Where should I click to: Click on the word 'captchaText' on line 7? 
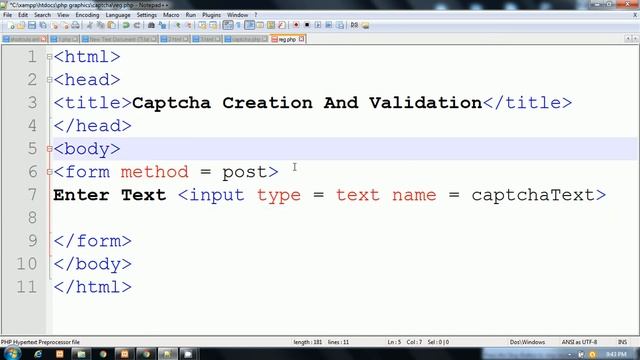pos(533,195)
